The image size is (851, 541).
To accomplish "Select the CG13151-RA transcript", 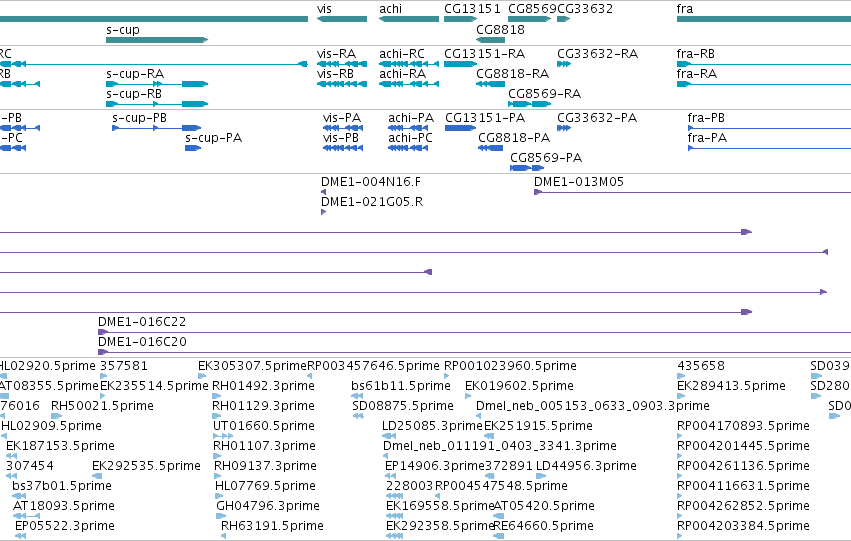I will point(460,64).
